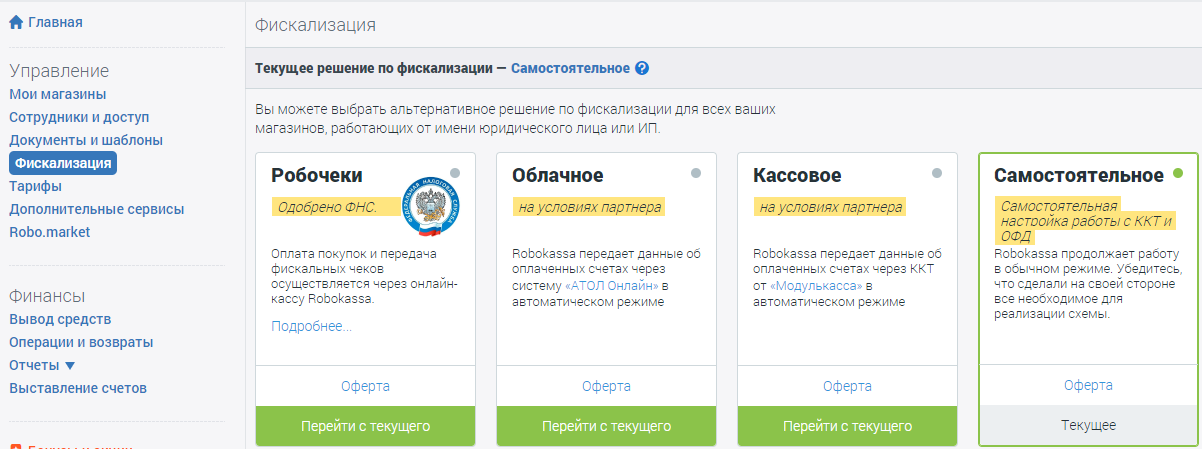
Task: Select the gray status dot on the Облачное card
Action: click(x=696, y=173)
